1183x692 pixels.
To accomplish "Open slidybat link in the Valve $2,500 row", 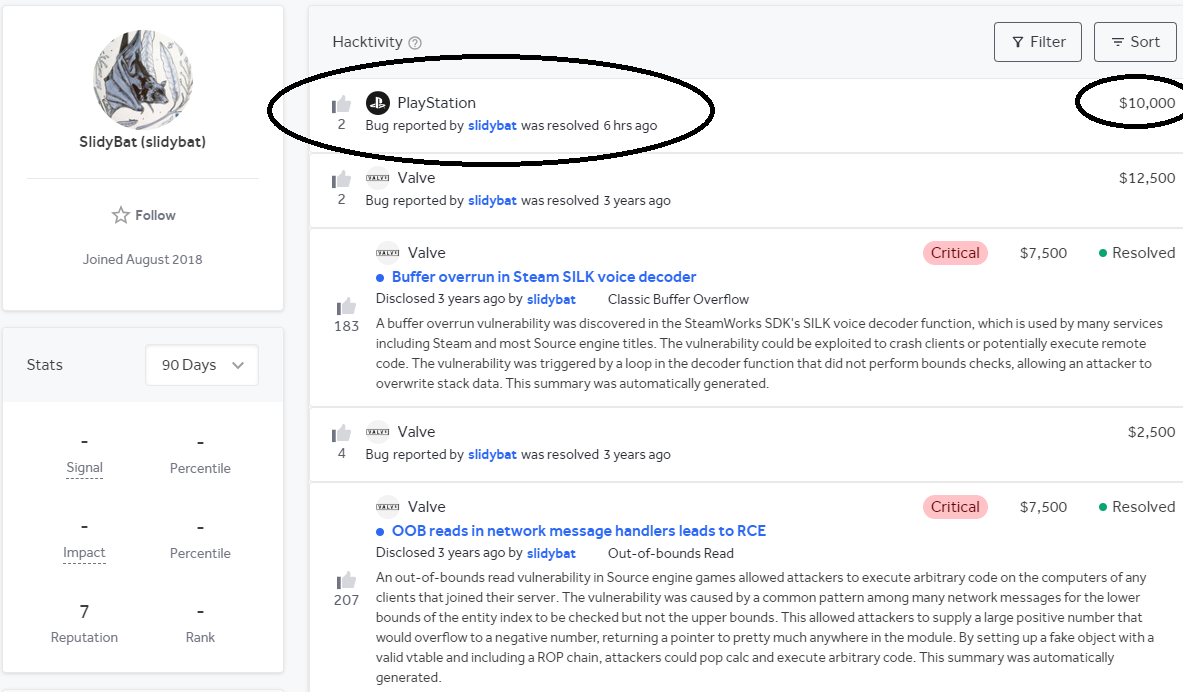I will click(x=493, y=454).
